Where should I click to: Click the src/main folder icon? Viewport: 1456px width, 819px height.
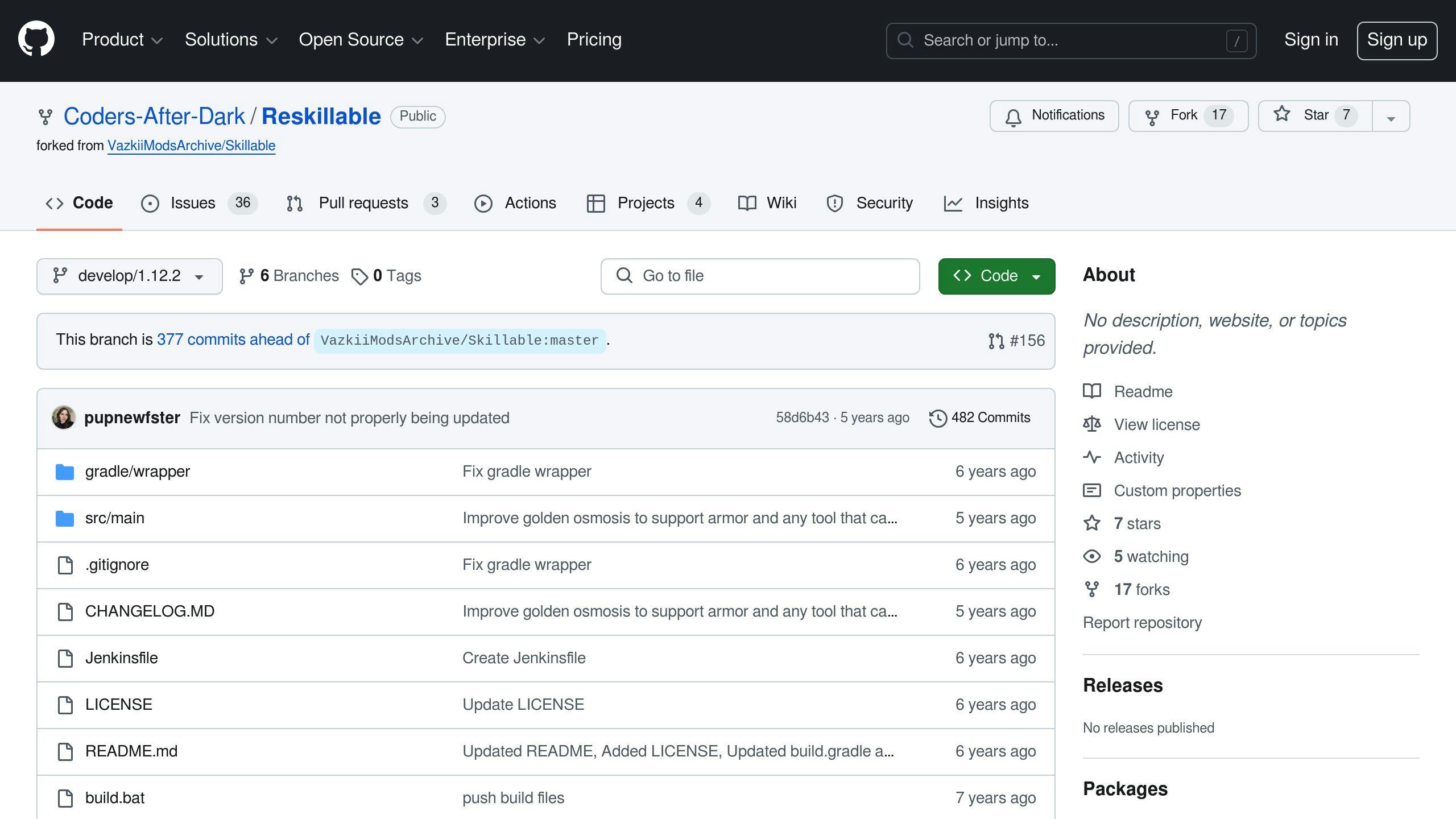pyautogui.click(x=65, y=518)
